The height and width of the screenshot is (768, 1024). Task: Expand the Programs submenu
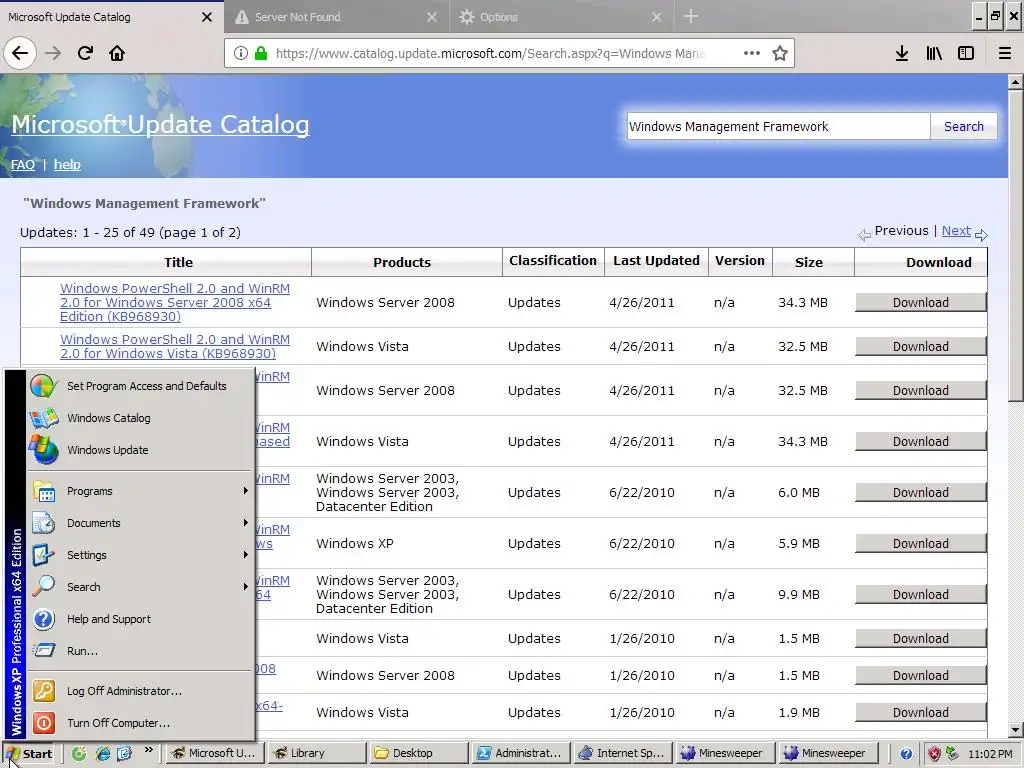click(x=138, y=490)
